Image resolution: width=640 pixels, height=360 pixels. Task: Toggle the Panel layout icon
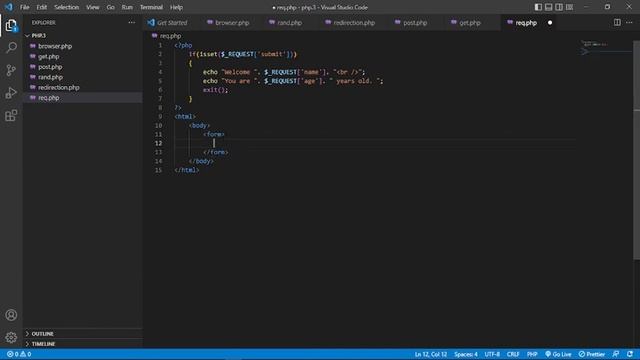click(x=549, y=7)
